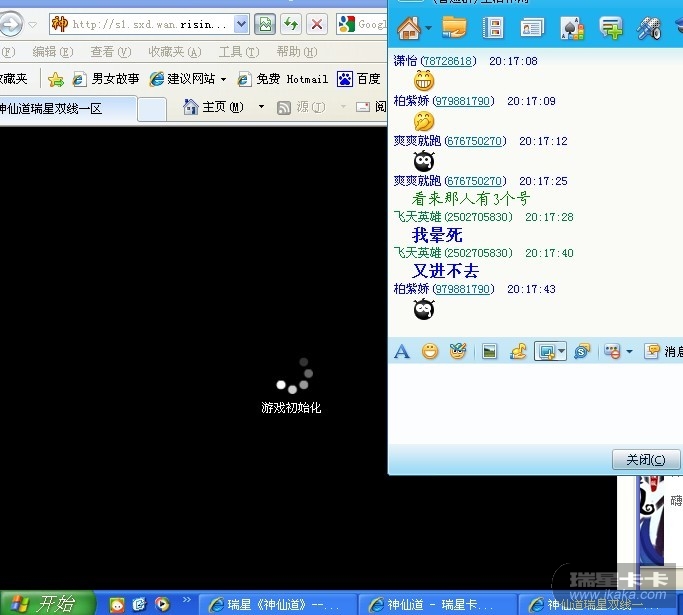Click the music note share icon
This screenshot has width=683, height=615.
(x=518, y=351)
